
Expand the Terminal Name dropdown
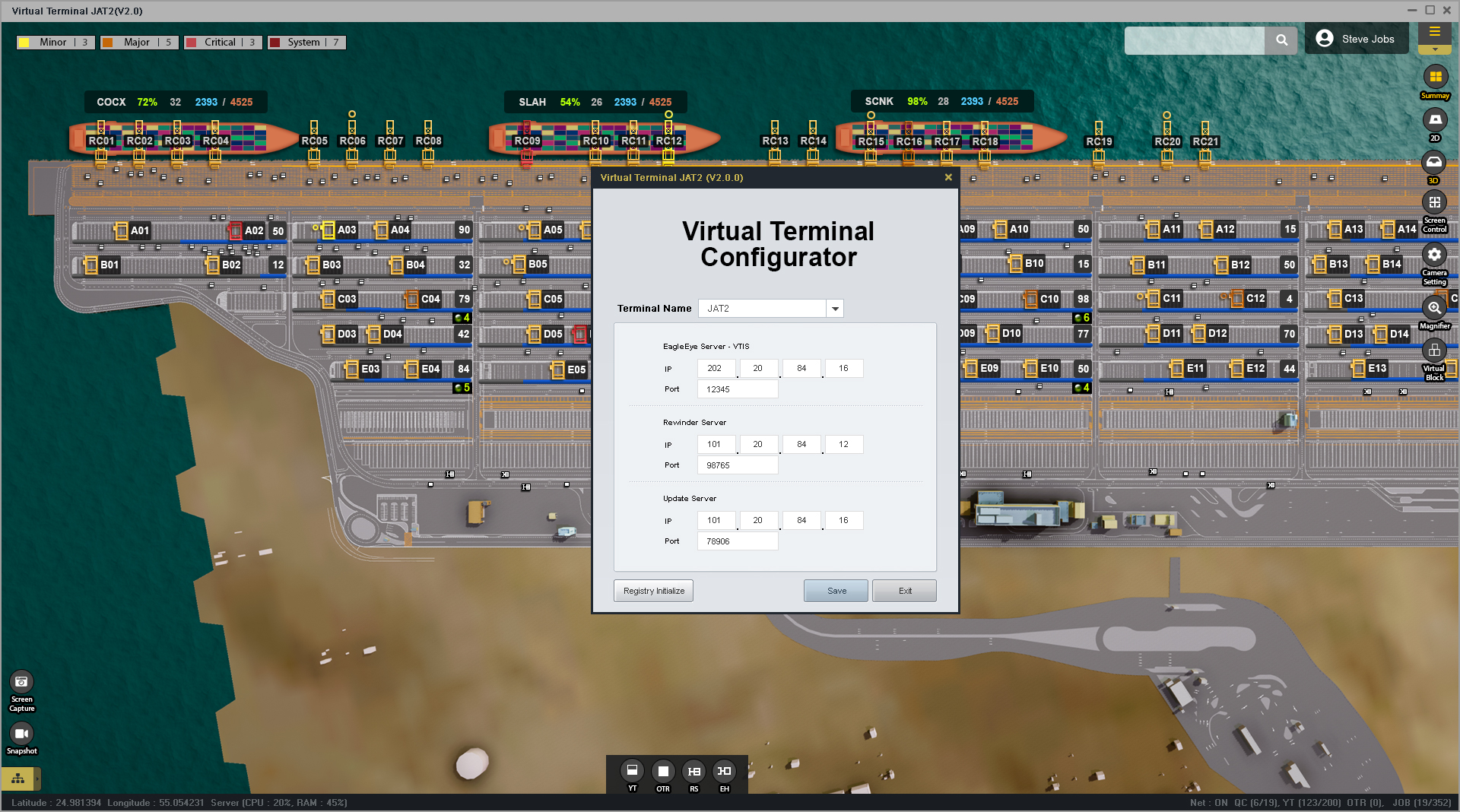pyautogui.click(x=835, y=309)
